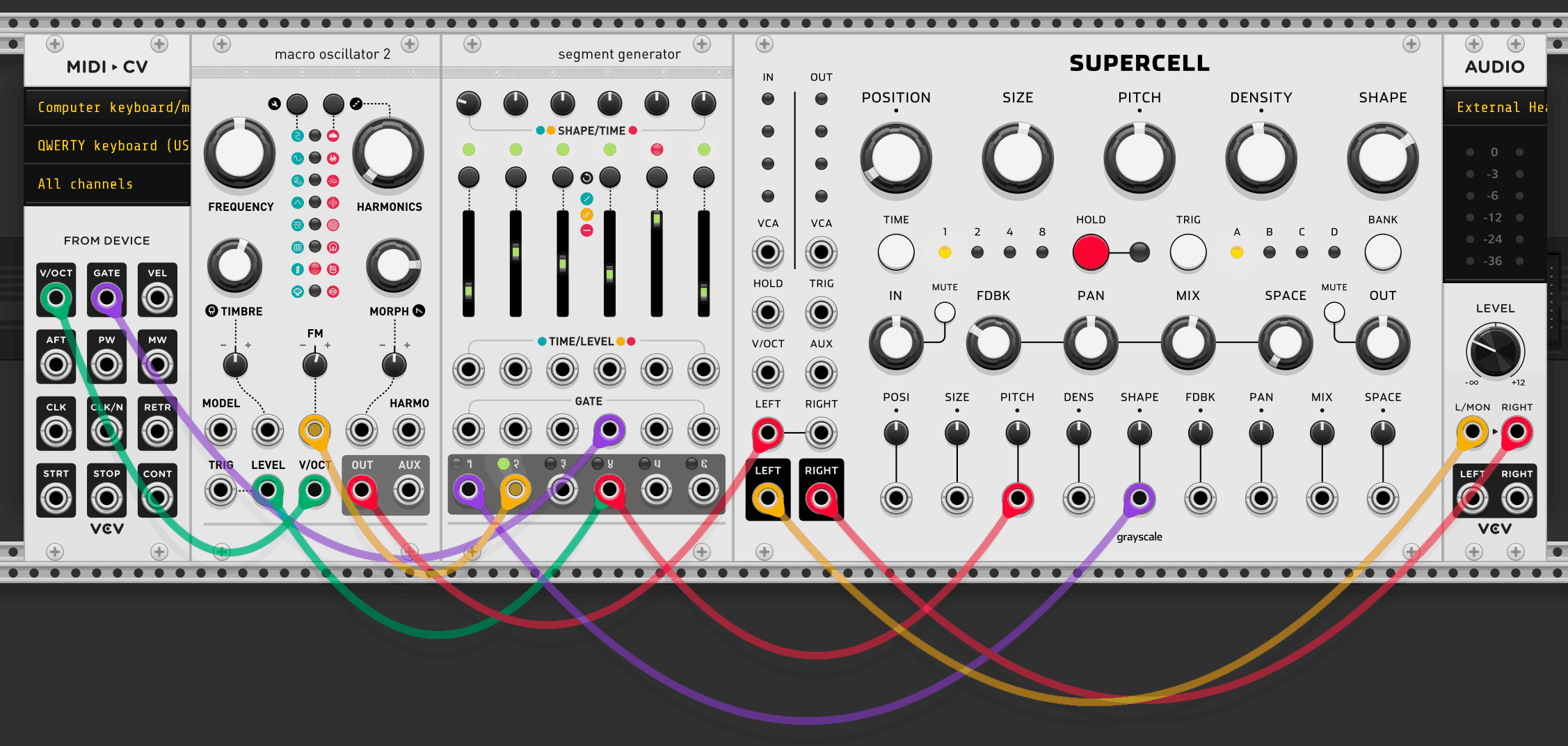Click the OUT jack on macro oscillator 2
This screenshot has width=1568, height=746.
click(362, 491)
